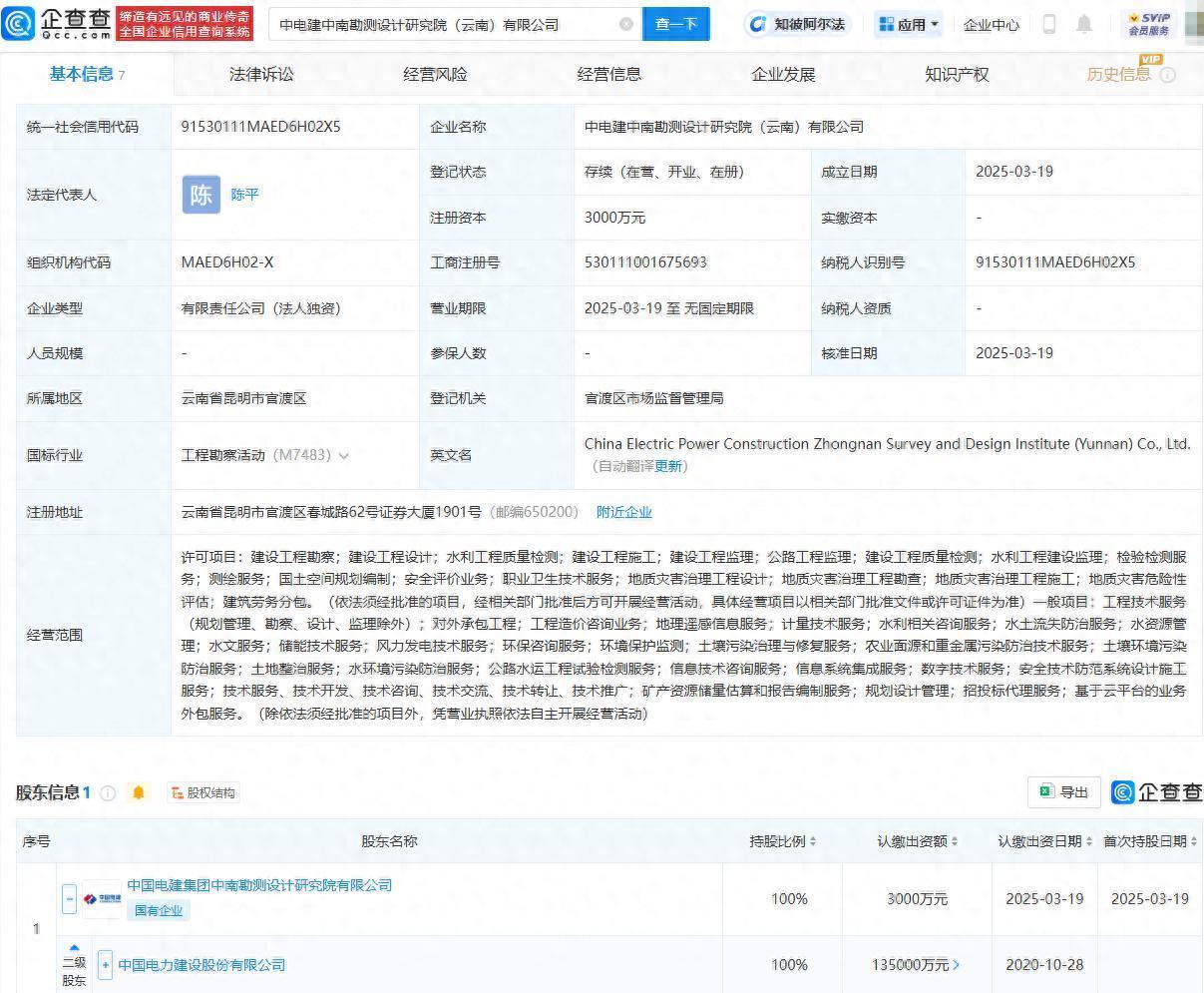Collapse the first shareholder row with minus icon
The width and height of the screenshot is (1204, 993).
[69, 898]
